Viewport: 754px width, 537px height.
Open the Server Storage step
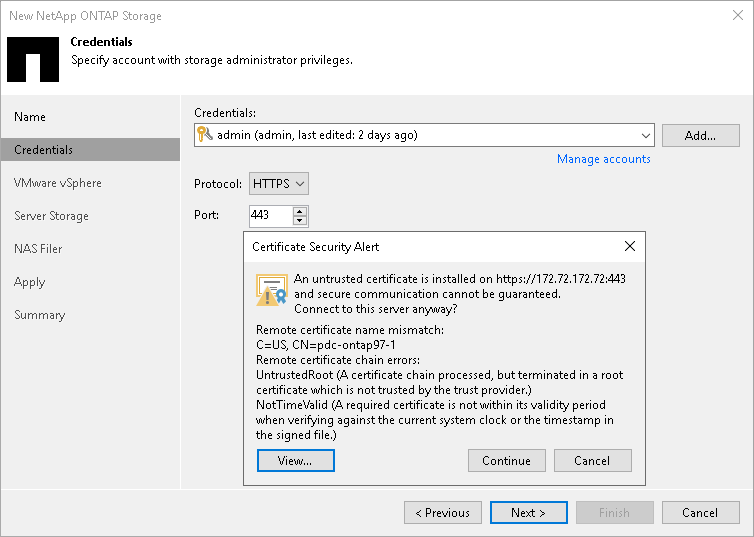pos(51,216)
